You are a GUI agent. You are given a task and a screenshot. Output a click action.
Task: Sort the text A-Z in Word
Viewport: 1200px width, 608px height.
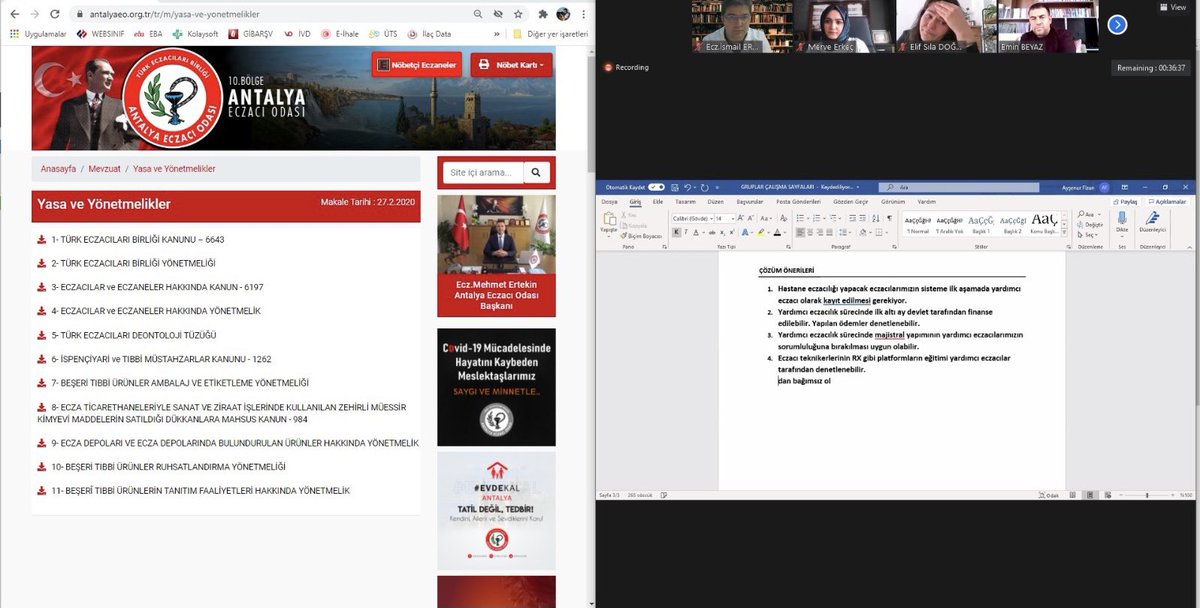click(x=875, y=218)
